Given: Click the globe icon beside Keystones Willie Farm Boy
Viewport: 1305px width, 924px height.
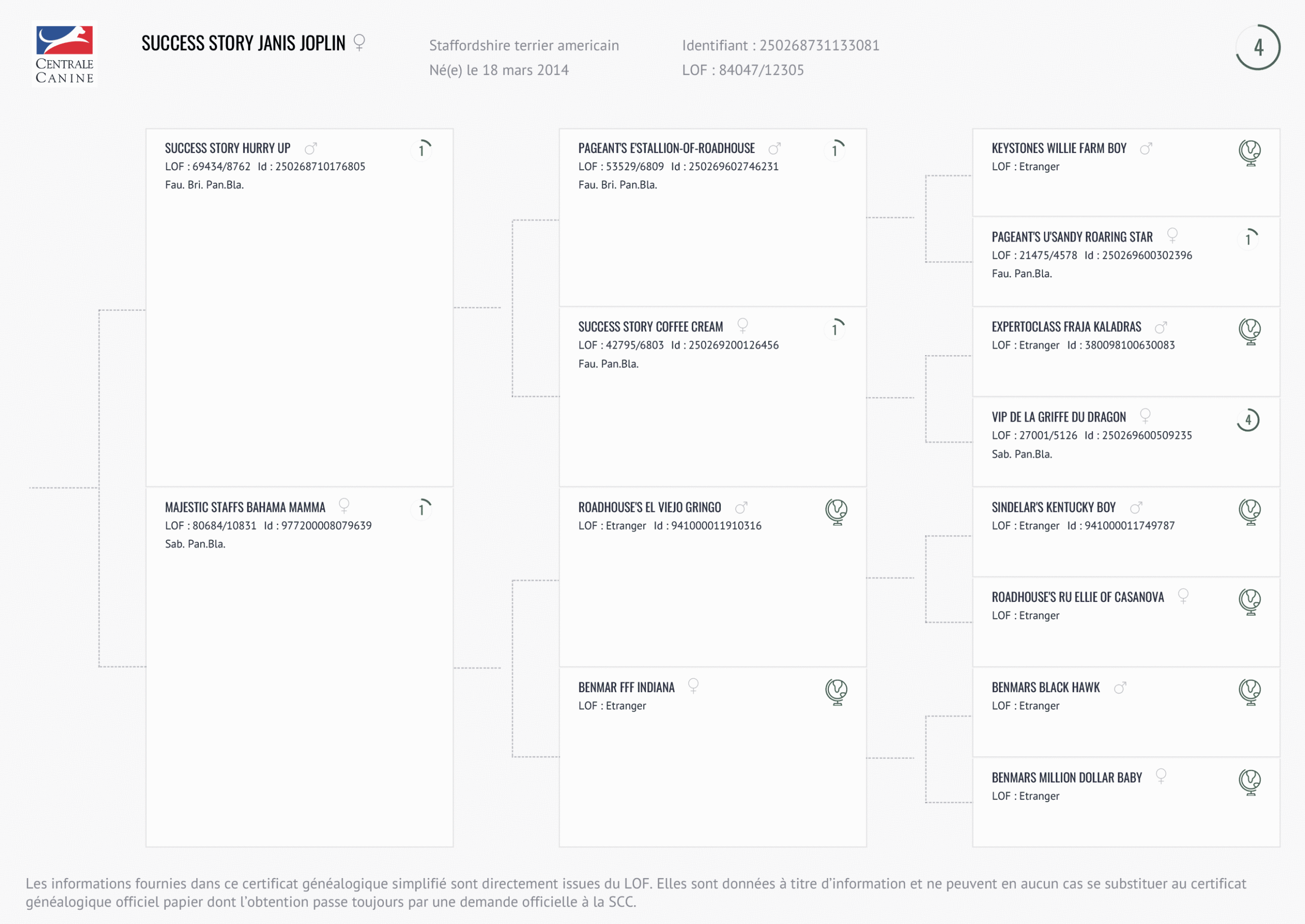Looking at the screenshot, I should [x=1249, y=152].
